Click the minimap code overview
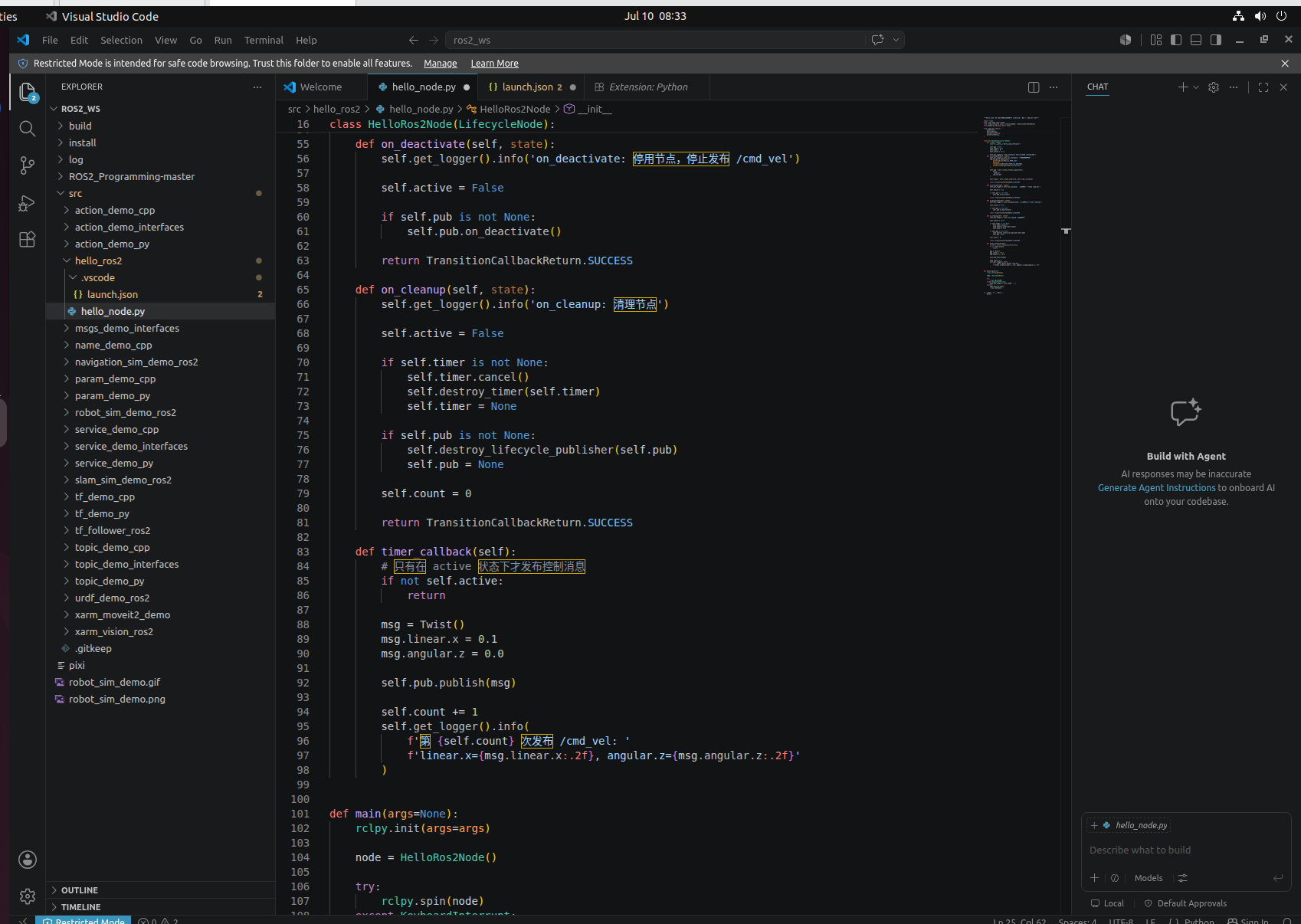Screen dimensions: 1301x924 point(1013,205)
